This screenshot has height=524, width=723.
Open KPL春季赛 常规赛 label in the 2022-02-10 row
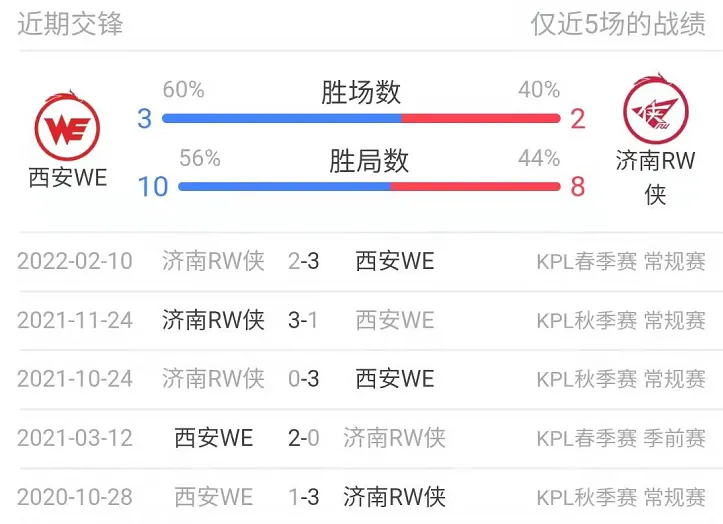pyautogui.click(x=621, y=261)
